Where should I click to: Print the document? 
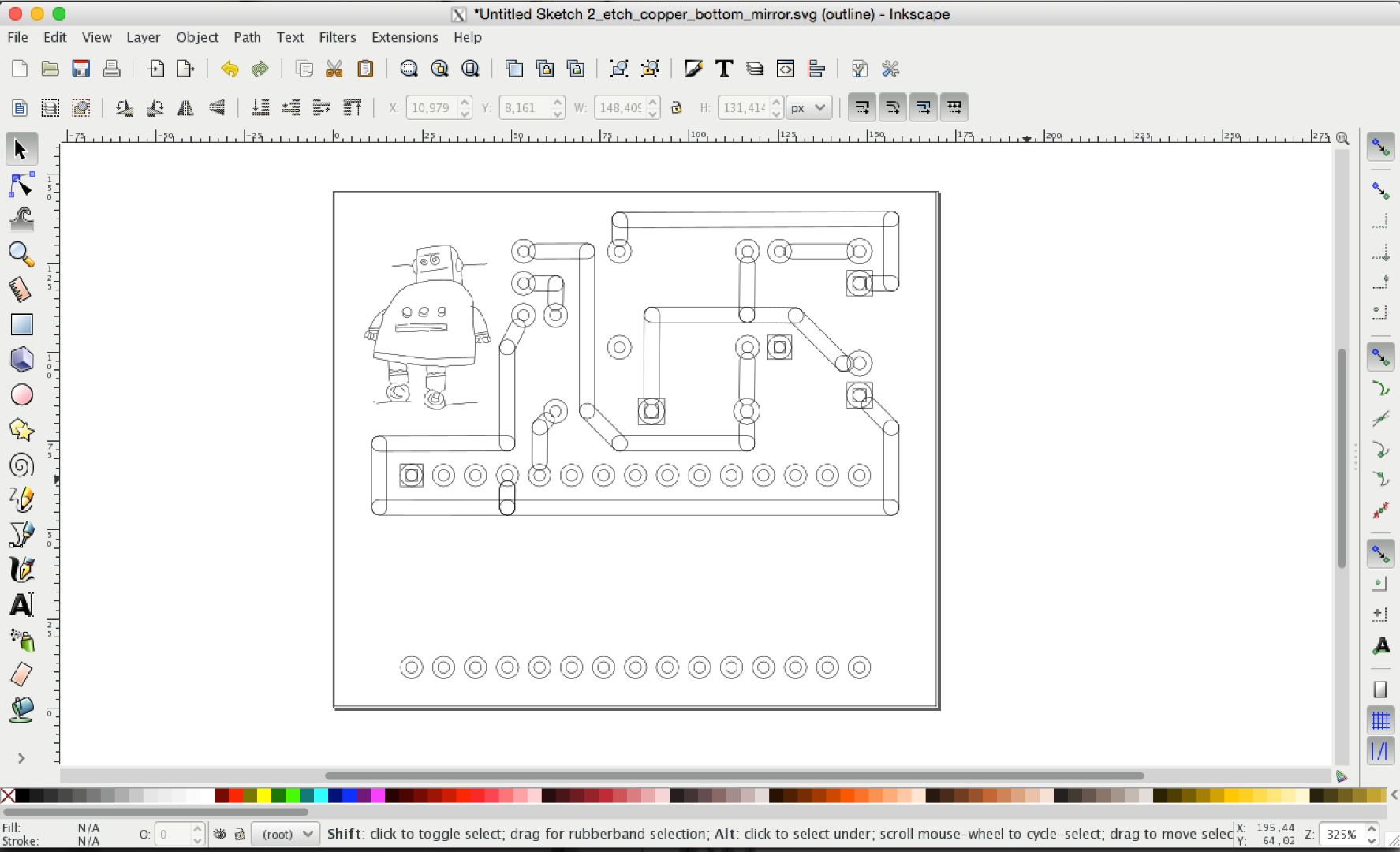pos(111,69)
